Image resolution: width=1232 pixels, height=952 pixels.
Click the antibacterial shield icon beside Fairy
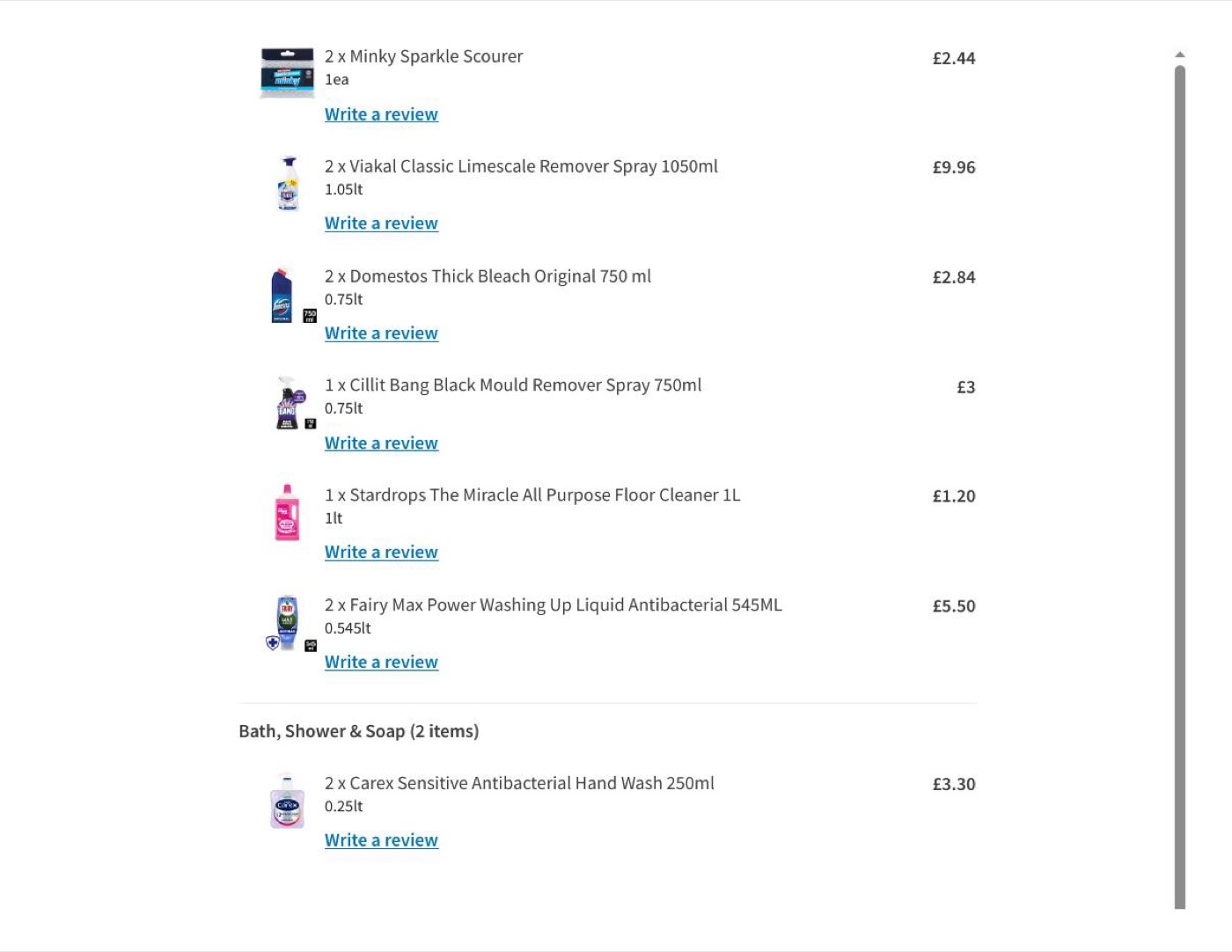point(273,643)
